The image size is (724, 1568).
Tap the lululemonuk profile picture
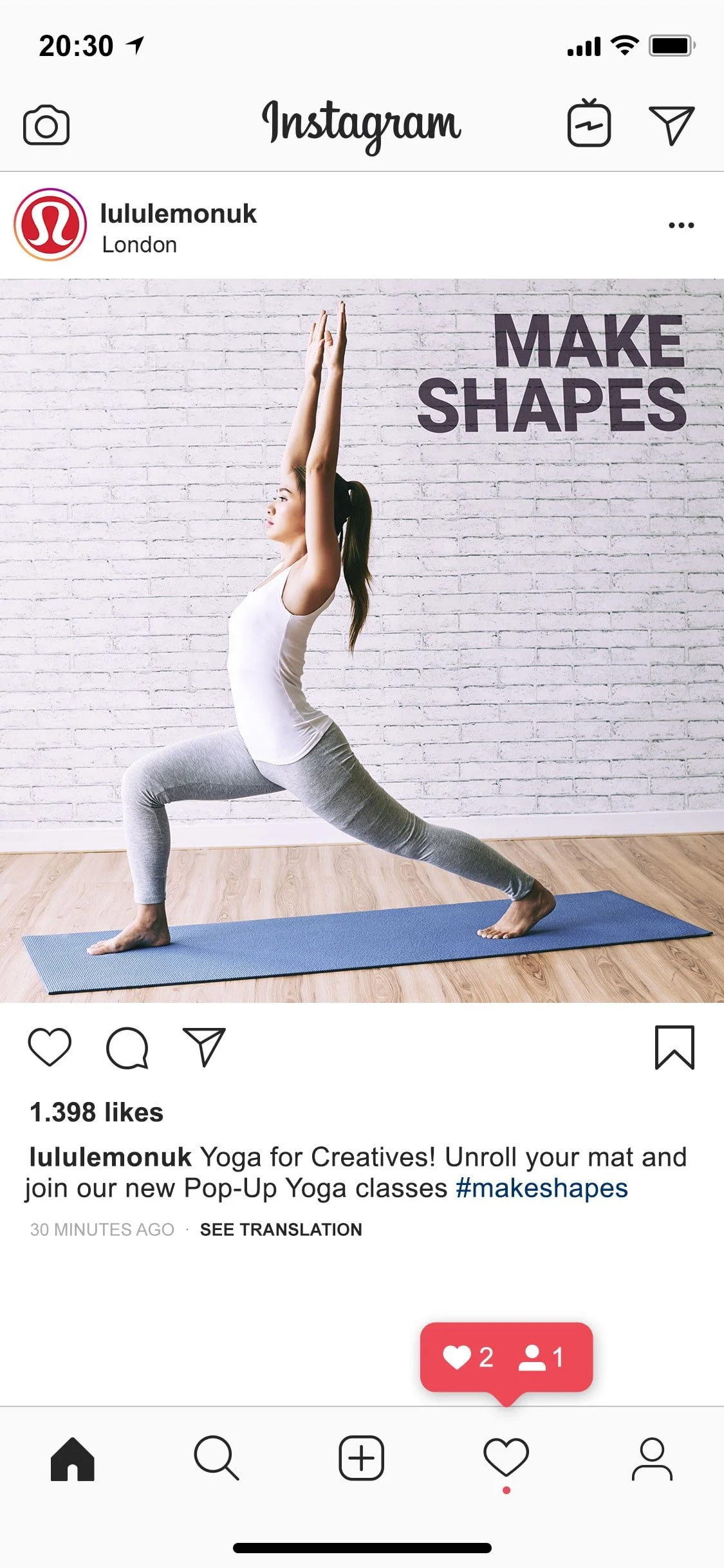(x=50, y=225)
